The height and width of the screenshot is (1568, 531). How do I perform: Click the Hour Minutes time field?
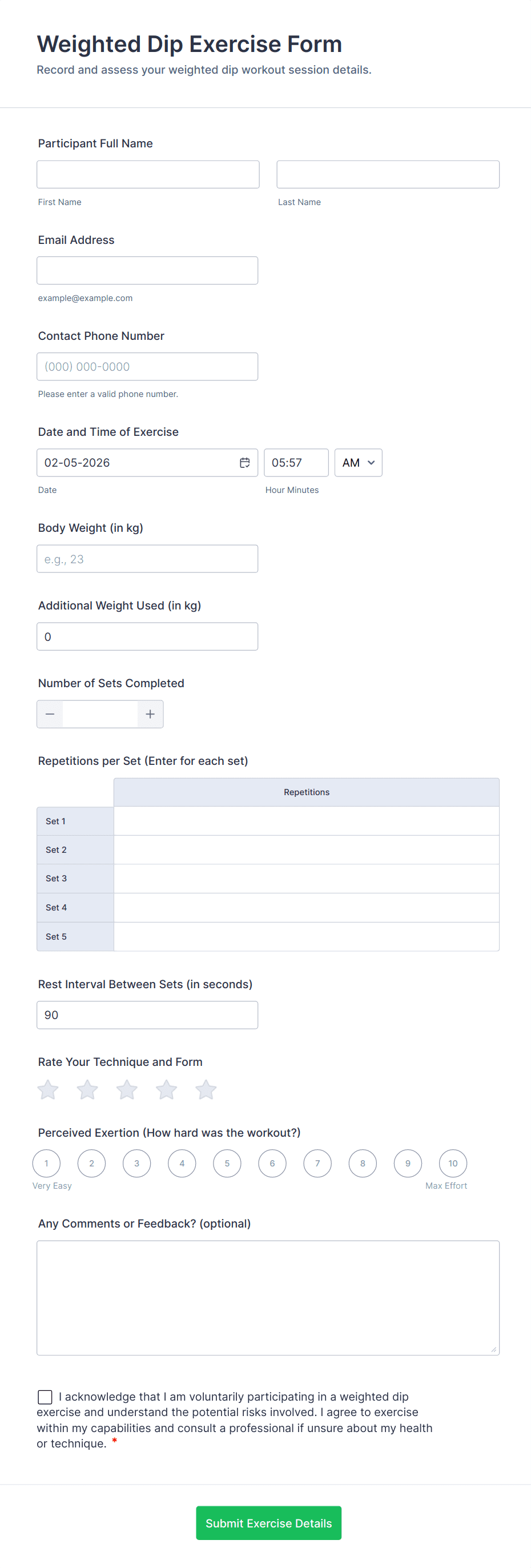[296, 463]
